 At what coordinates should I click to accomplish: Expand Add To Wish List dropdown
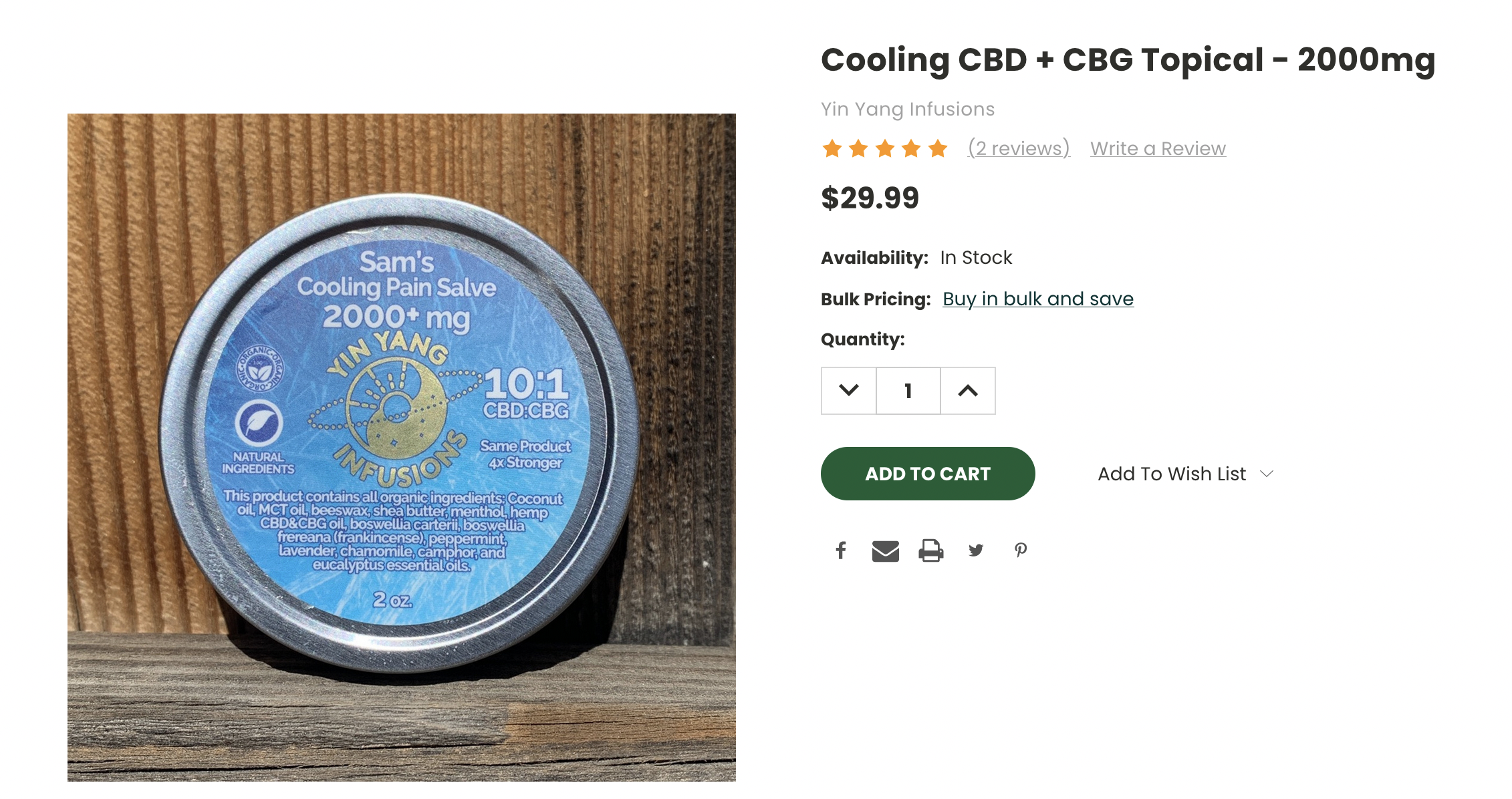click(x=1186, y=474)
